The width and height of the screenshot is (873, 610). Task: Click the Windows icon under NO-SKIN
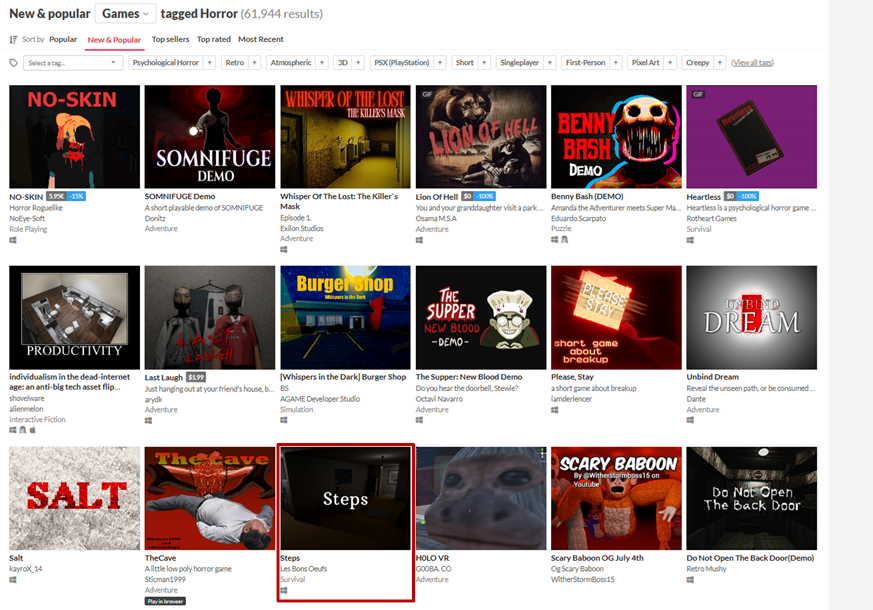pyautogui.click(x=13, y=240)
